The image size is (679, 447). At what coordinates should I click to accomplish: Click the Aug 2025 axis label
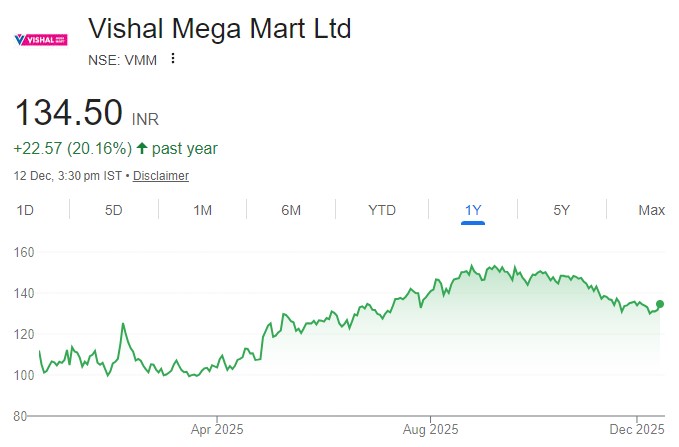(431, 429)
